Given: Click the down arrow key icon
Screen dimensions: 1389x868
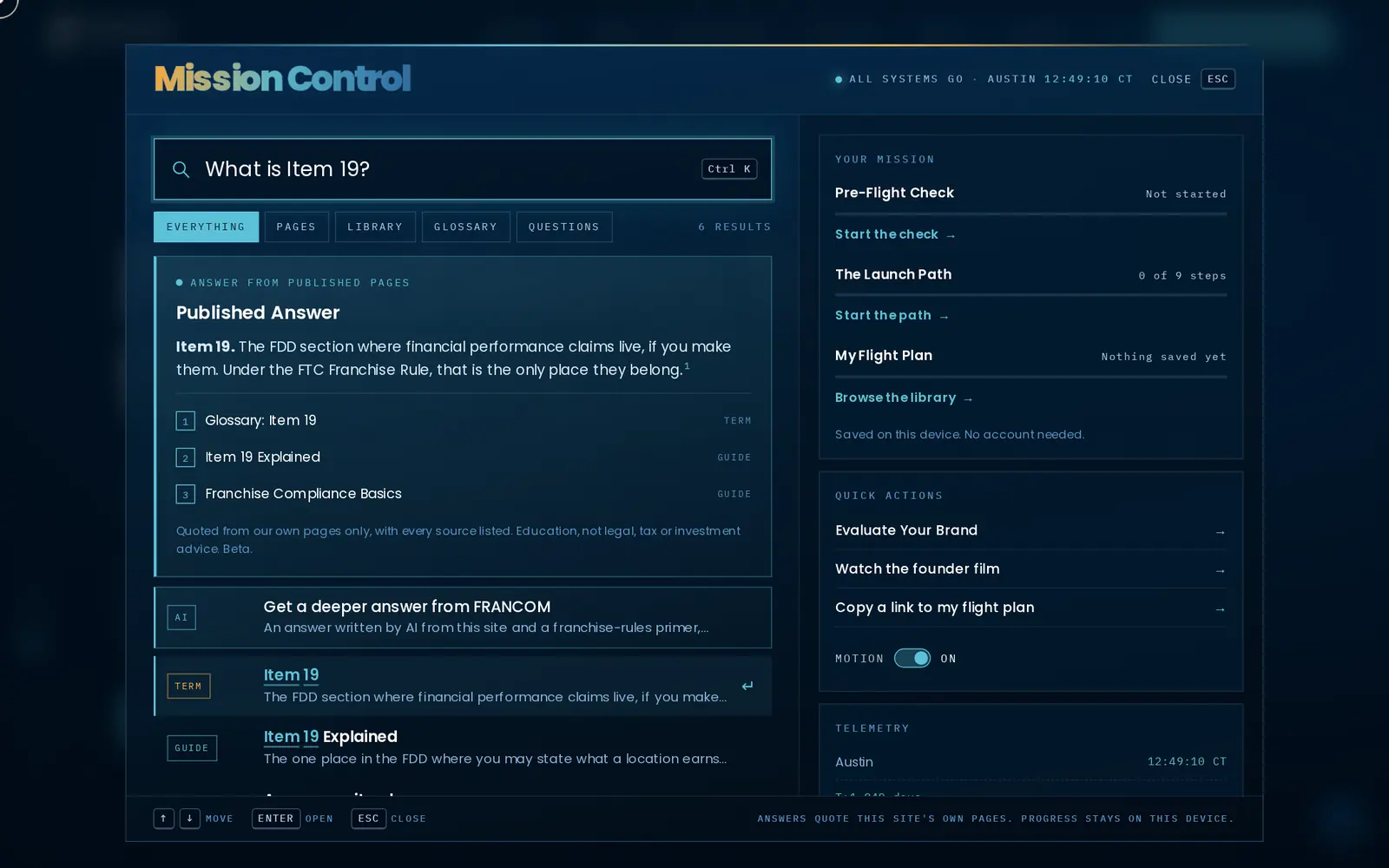Looking at the screenshot, I should (189, 819).
